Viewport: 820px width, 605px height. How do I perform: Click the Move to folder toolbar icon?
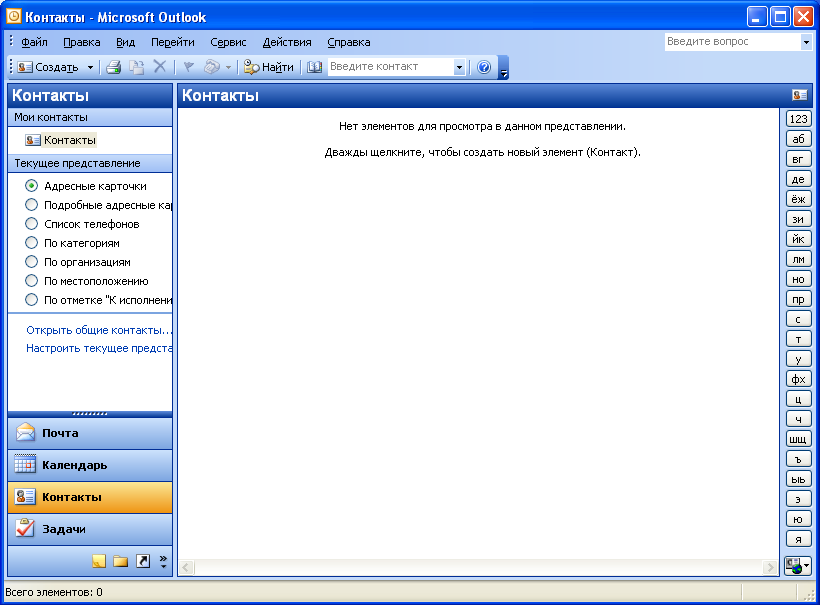pyautogui.click(x=137, y=67)
